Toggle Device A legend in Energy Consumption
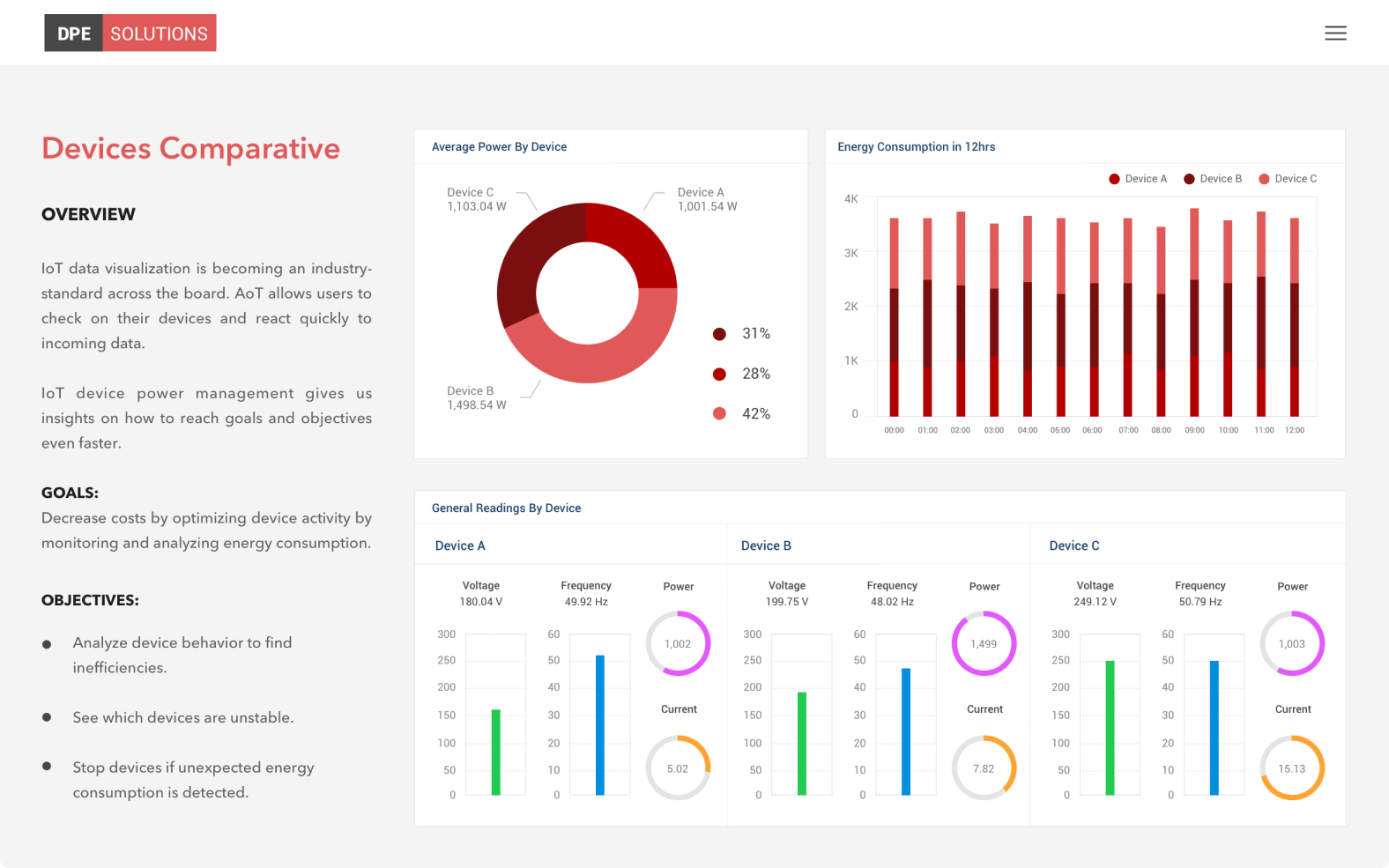This screenshot has height=868, width=1389. pyautogui.click(x=1137, y=179)
